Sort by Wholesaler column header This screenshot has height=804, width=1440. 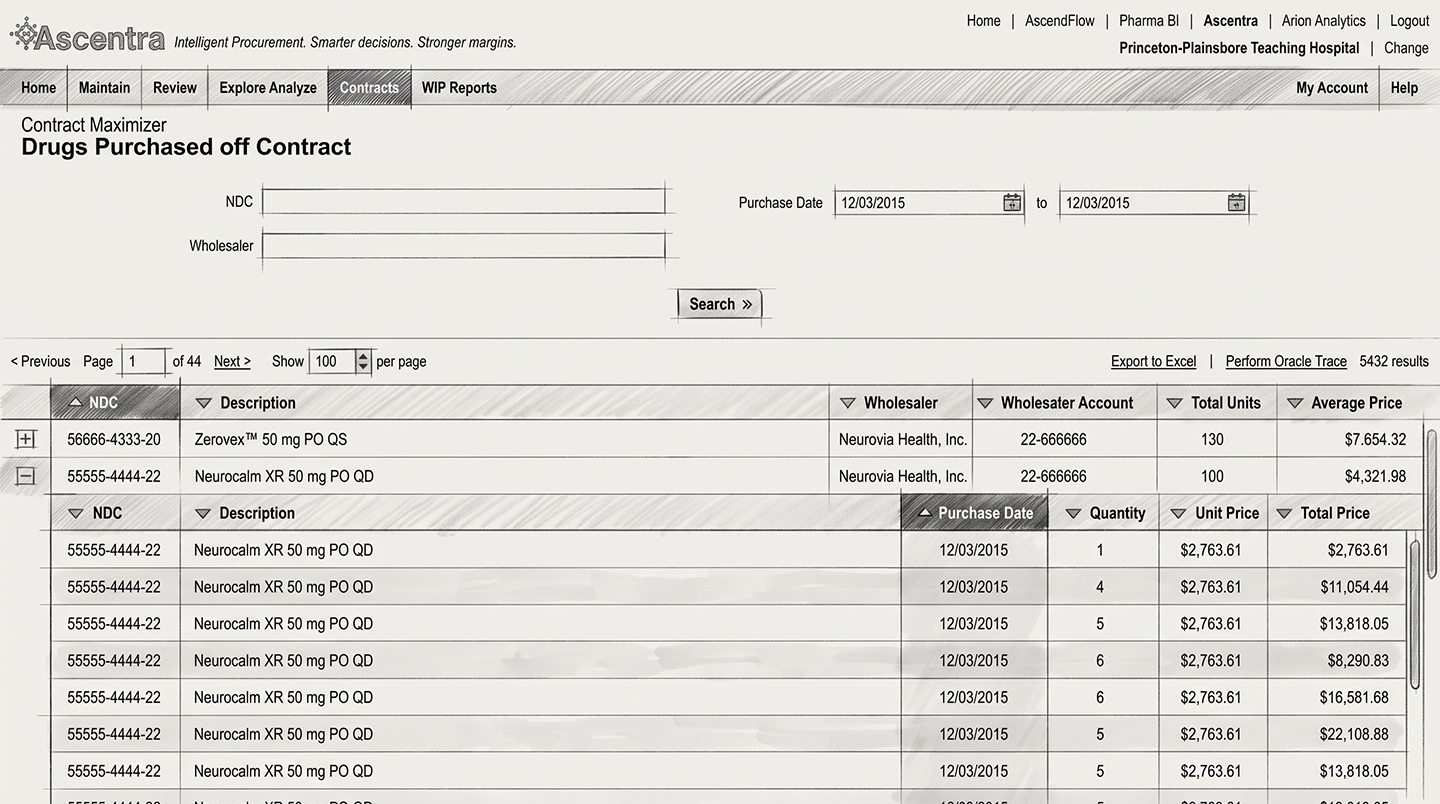tap(900, 403)
